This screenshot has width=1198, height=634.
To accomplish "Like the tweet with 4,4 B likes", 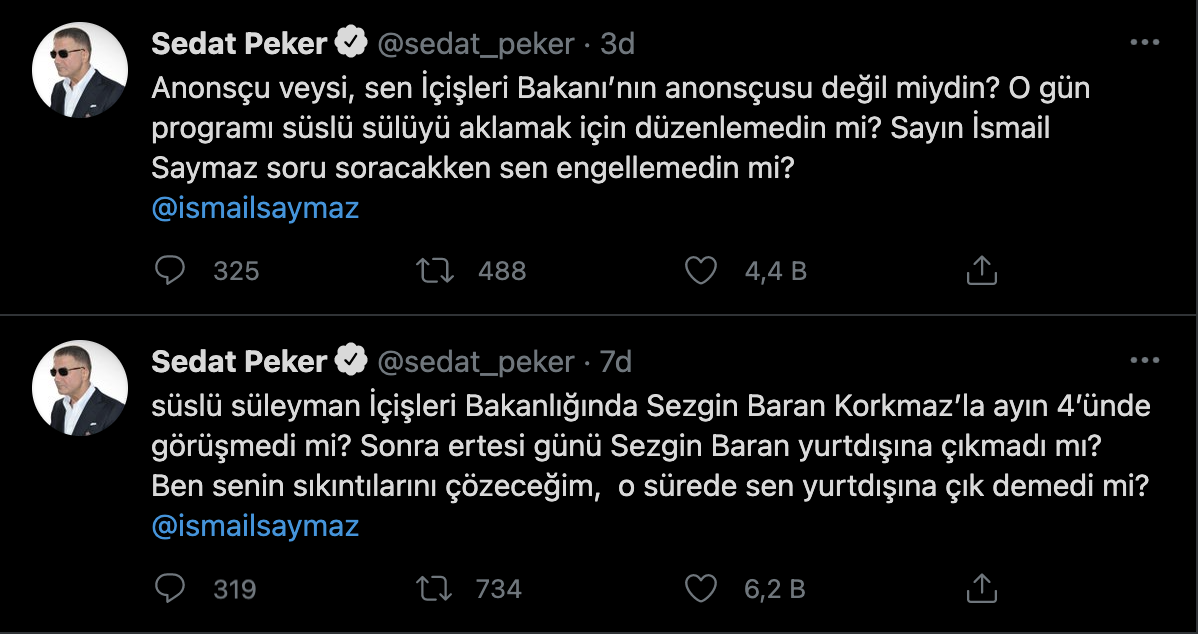I will (x=701, y=270).
